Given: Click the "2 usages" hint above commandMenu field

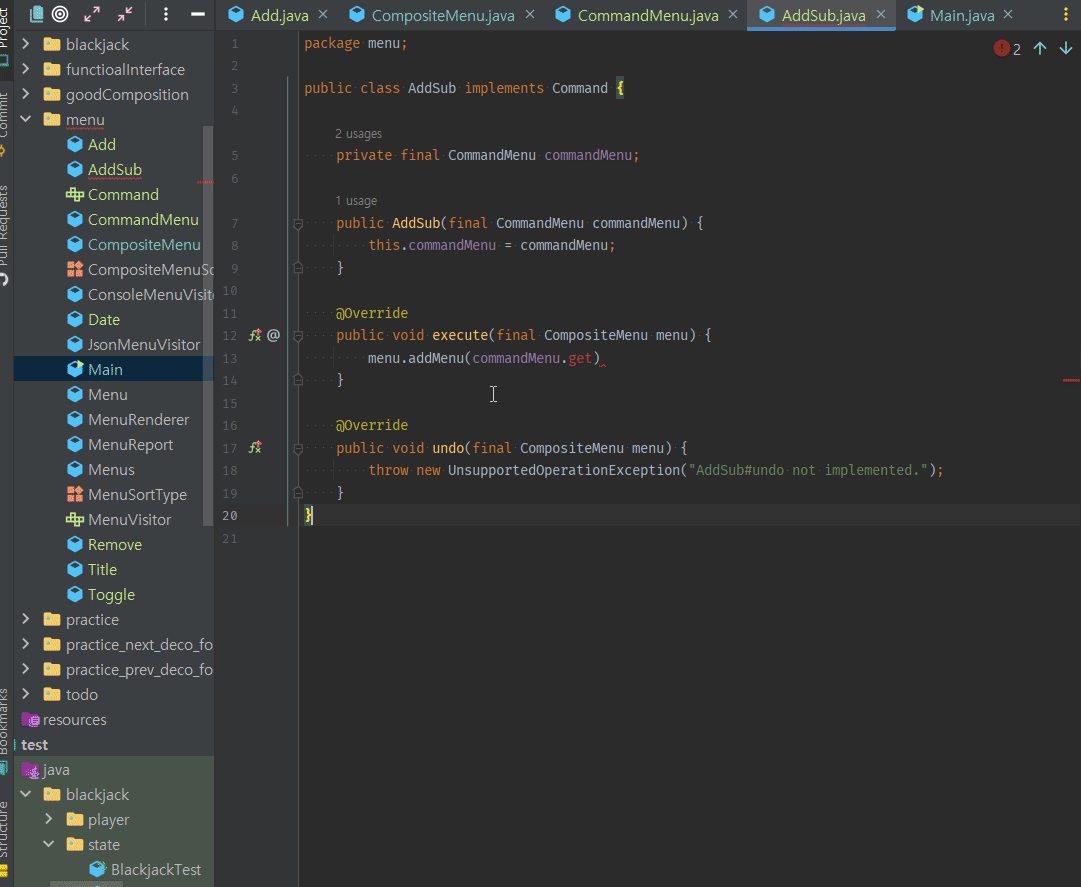Looking at the screenshot, I should click(x=358, y=134).
